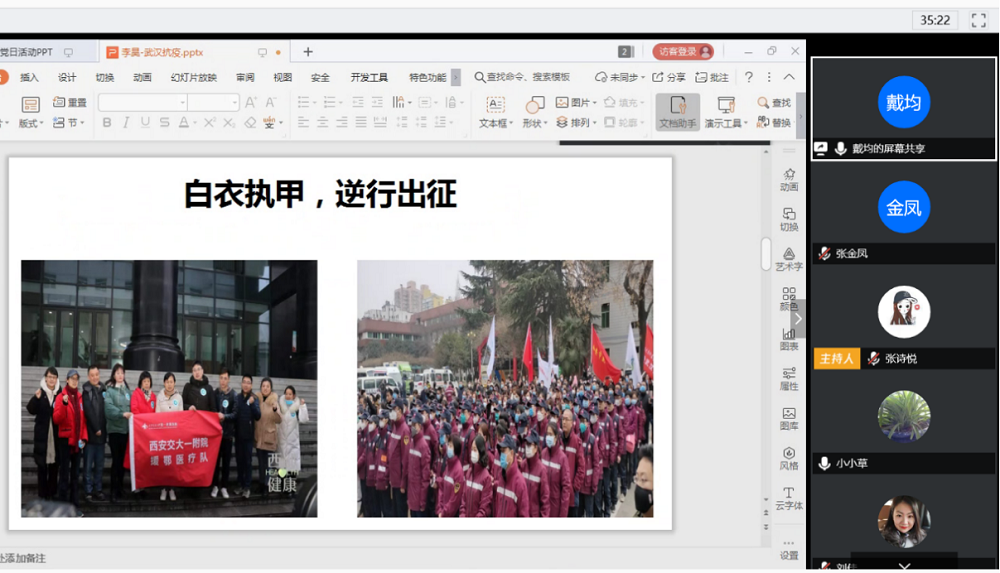Open the 属性 properties panel
Image resolution: width=1000 pixels, height=573 pixels.
(x=789, y=379)
